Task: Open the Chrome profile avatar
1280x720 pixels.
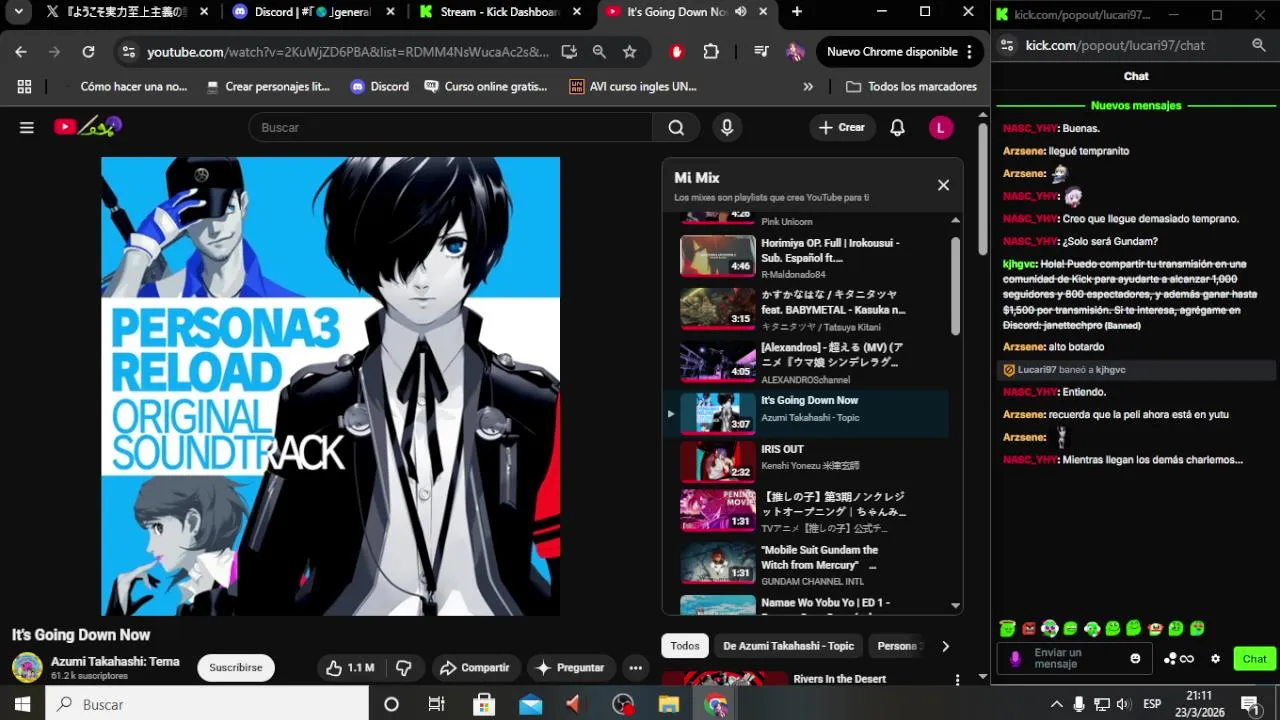Action: pos(795,52)
